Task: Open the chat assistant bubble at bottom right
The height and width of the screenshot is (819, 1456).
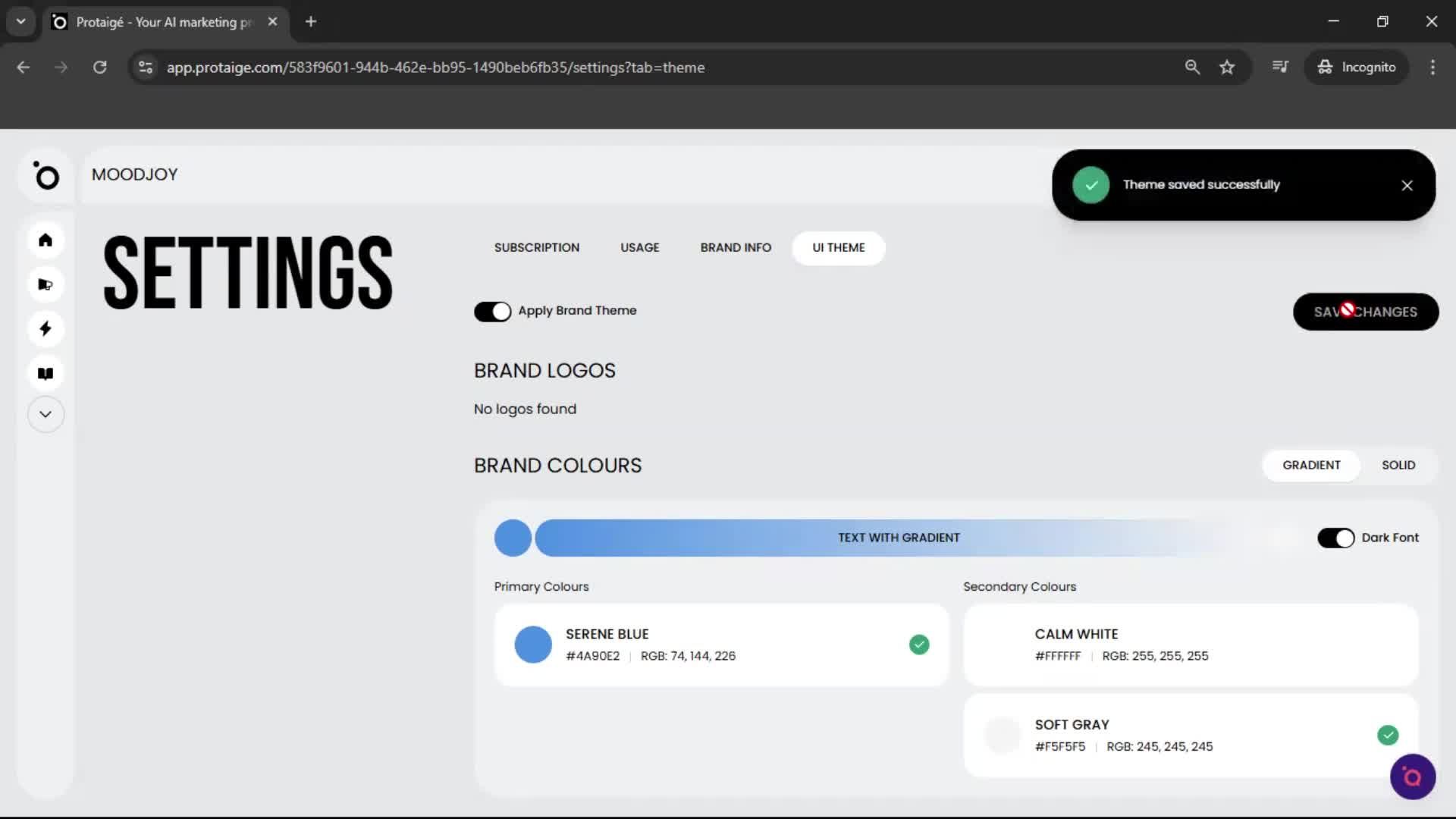Action: [x=1412, y=776]
